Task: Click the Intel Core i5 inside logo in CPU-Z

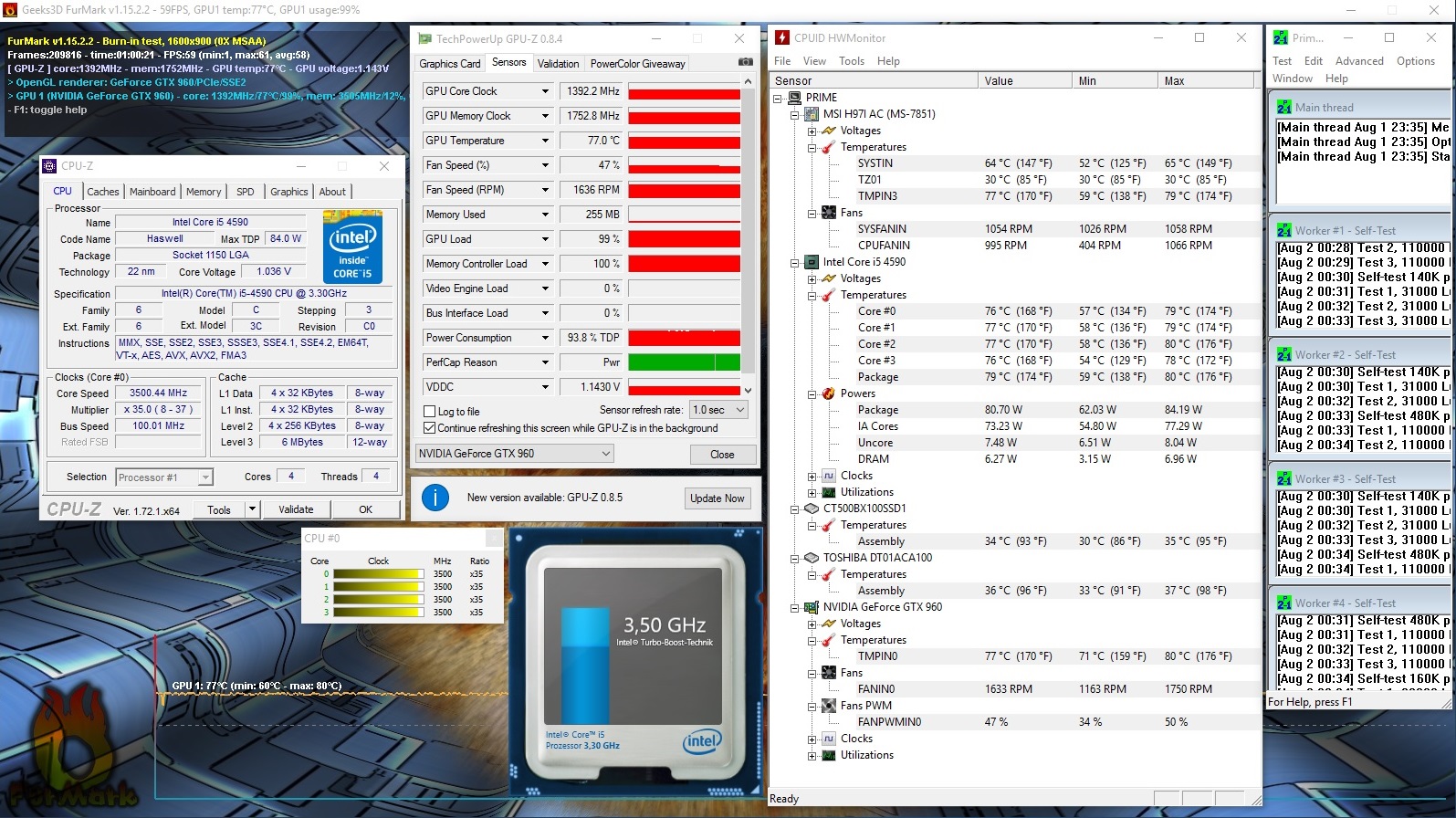Action: (x=352, y=247)
